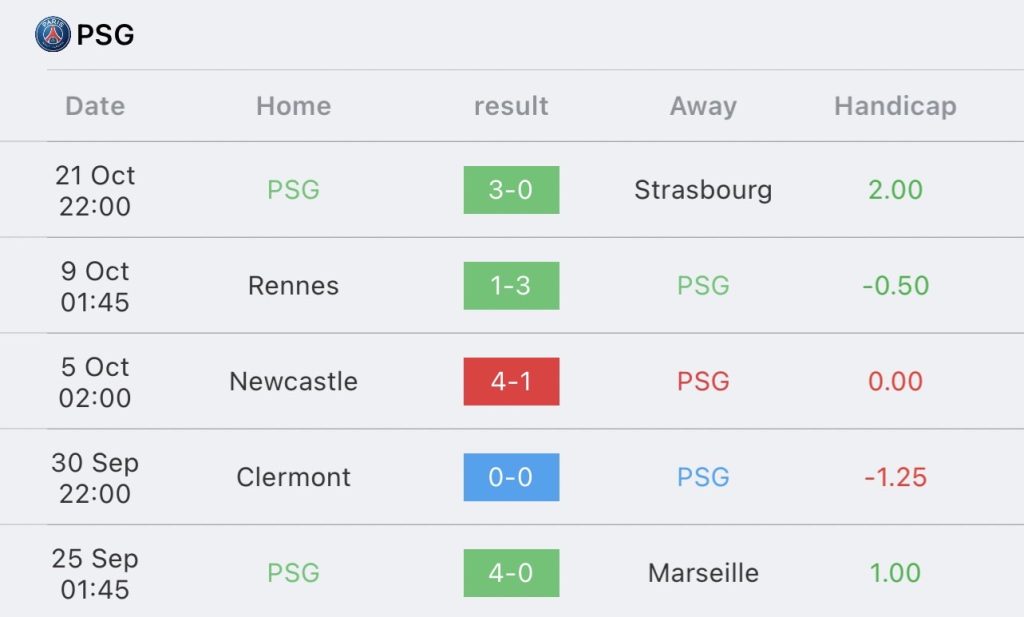Click the result column header
Screen dimensions: 1024x617
coord(511,106)
